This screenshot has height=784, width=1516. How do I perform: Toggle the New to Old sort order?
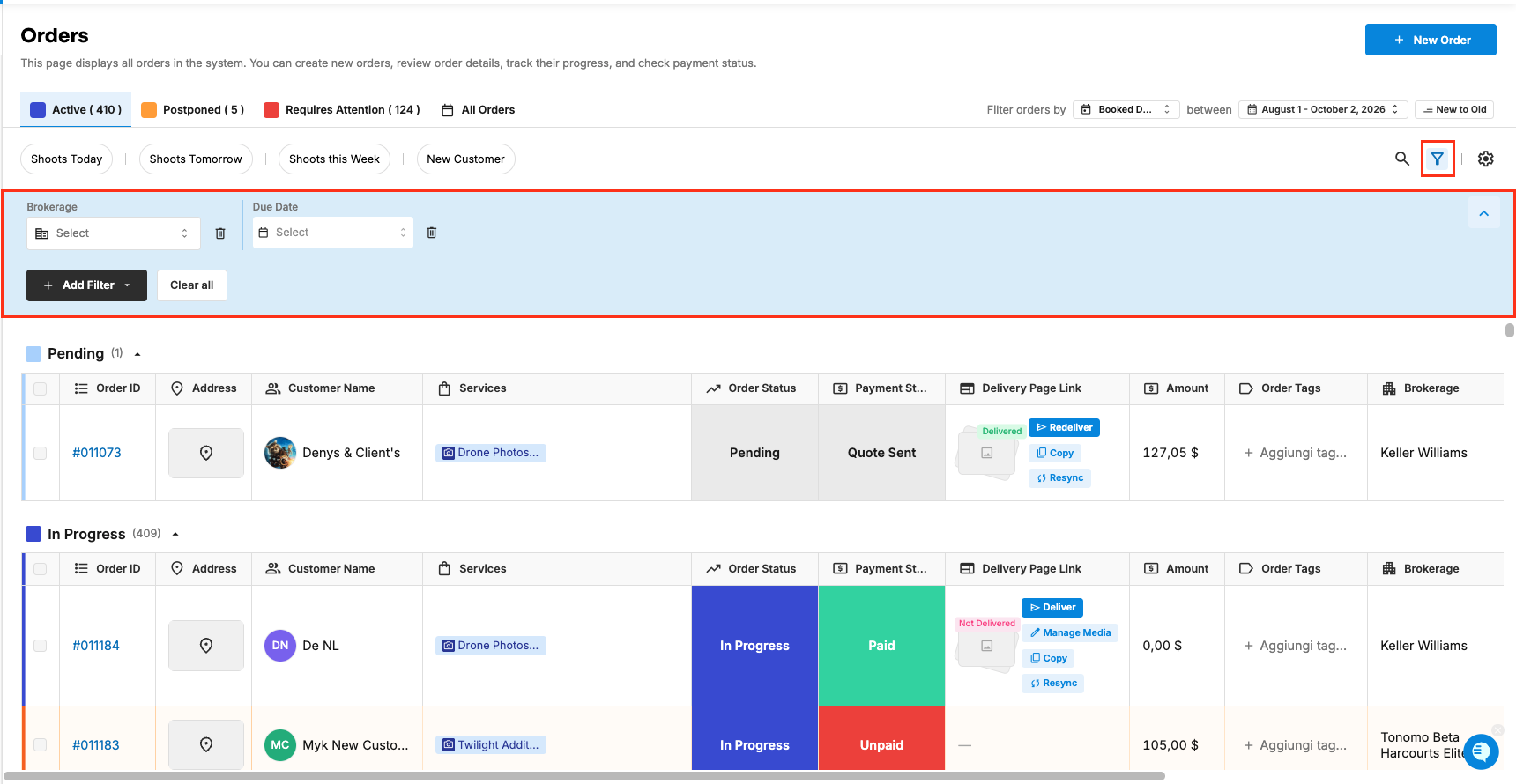tap(1454, 109)
